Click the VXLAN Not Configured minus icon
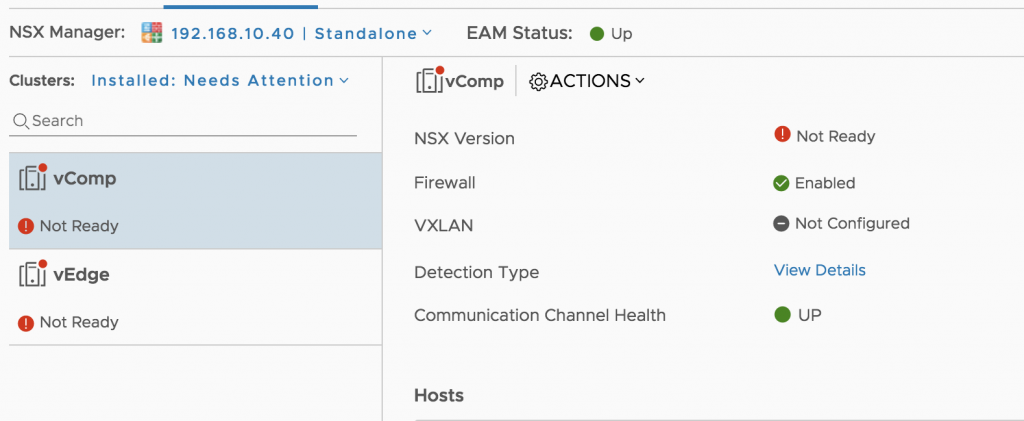The height and width of the screenshot is (421, 1024). 781,224
